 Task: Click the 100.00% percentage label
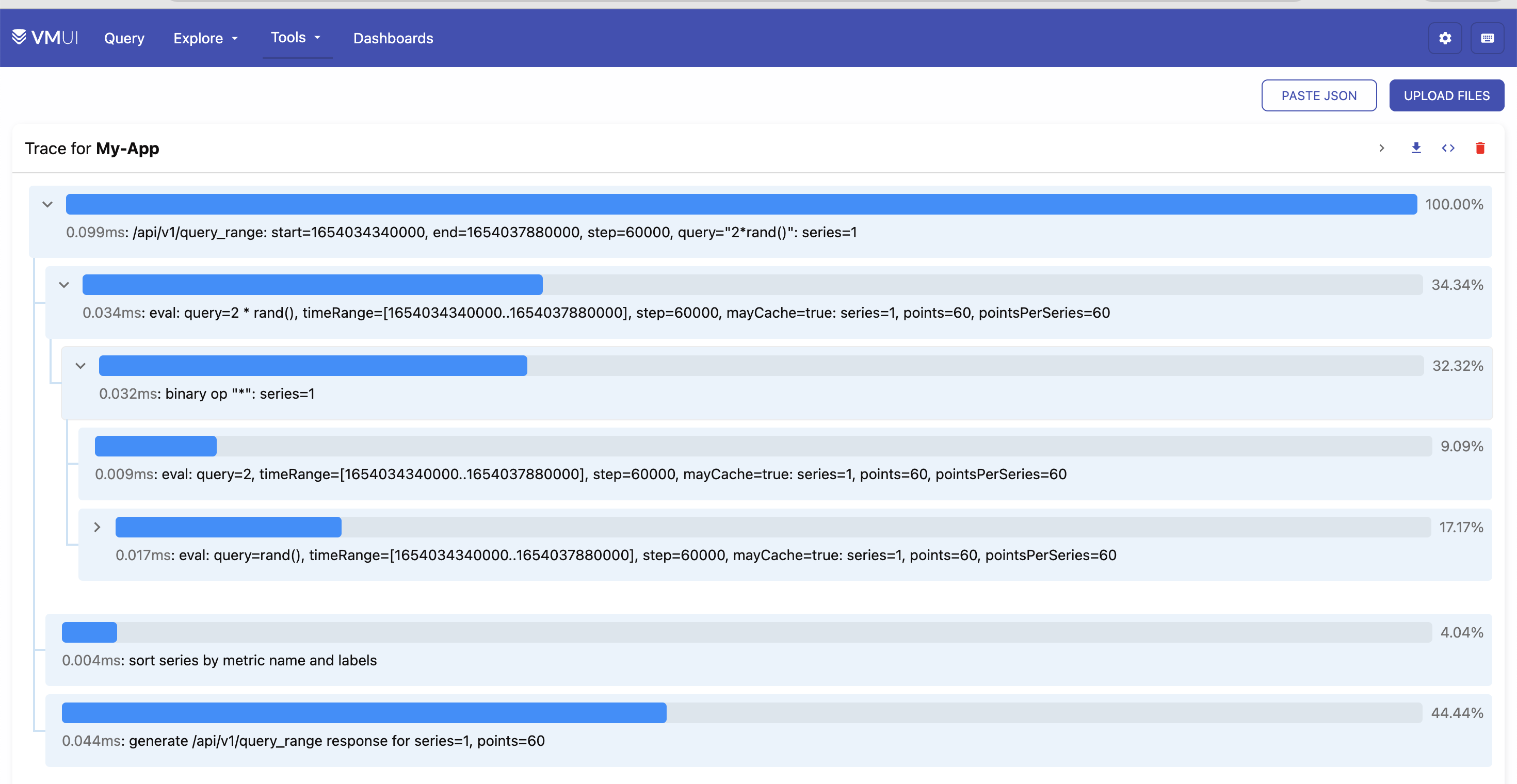coord(1454,204)
